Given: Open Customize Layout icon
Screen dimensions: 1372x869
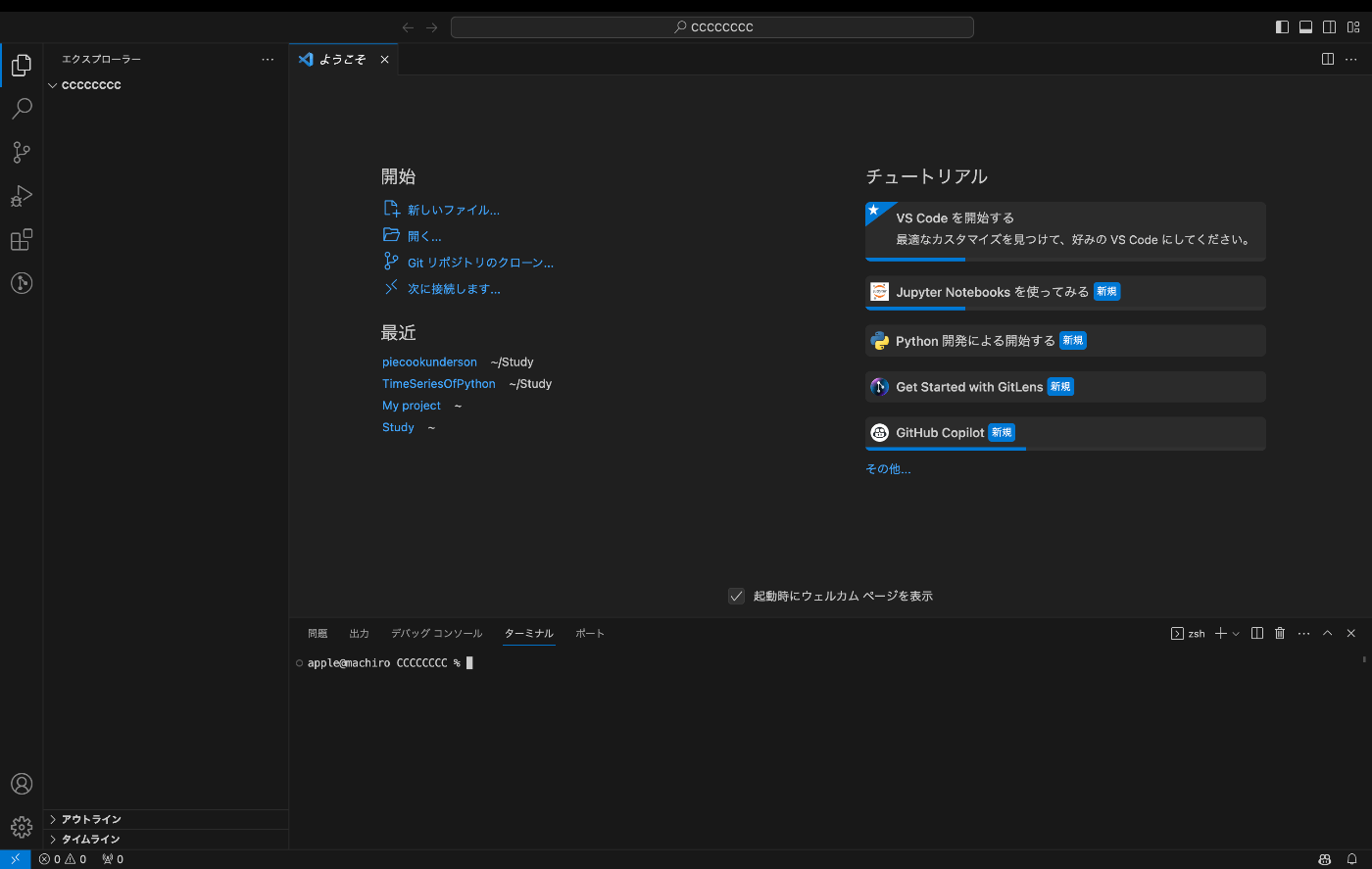Looking at the screenshot, I should coord(1353,27).
